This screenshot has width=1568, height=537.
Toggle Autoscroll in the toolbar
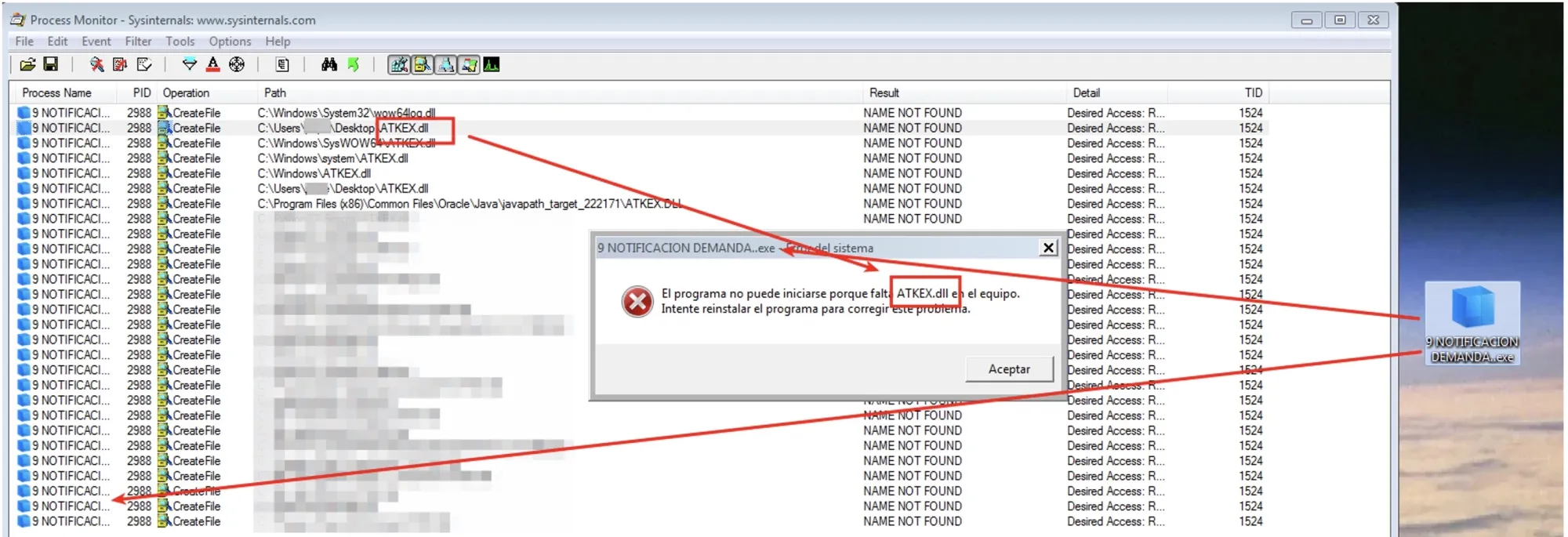(x=120, y=64)
